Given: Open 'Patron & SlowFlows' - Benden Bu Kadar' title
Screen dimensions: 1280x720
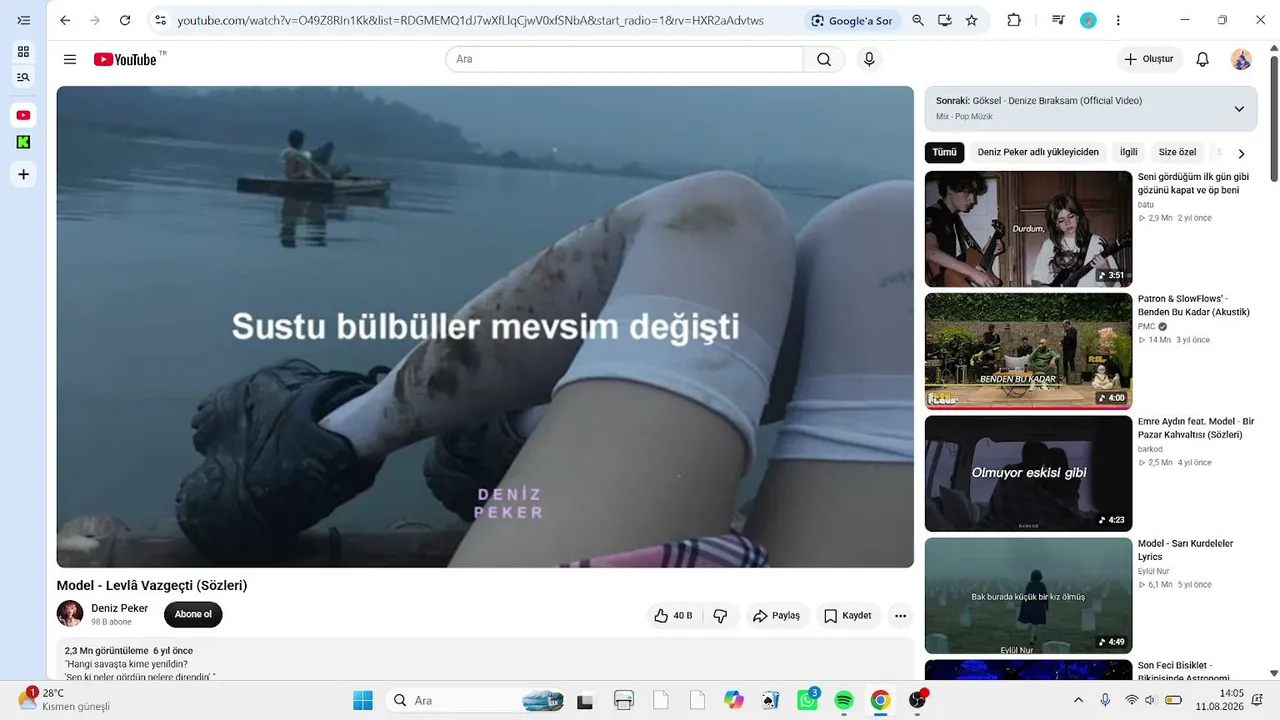Looking at the screenshot, I should click(x=1194, y=305).
